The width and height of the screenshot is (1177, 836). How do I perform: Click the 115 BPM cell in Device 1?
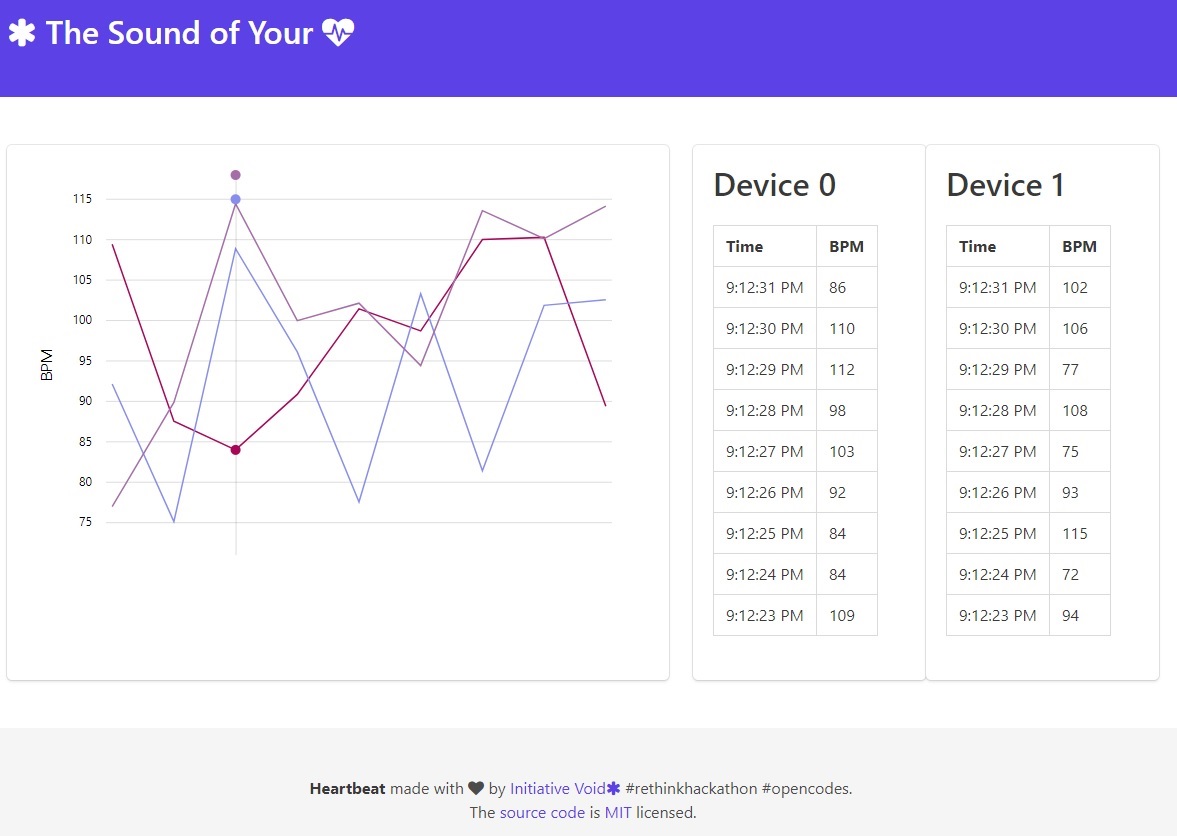click(x=1079, y=534)
